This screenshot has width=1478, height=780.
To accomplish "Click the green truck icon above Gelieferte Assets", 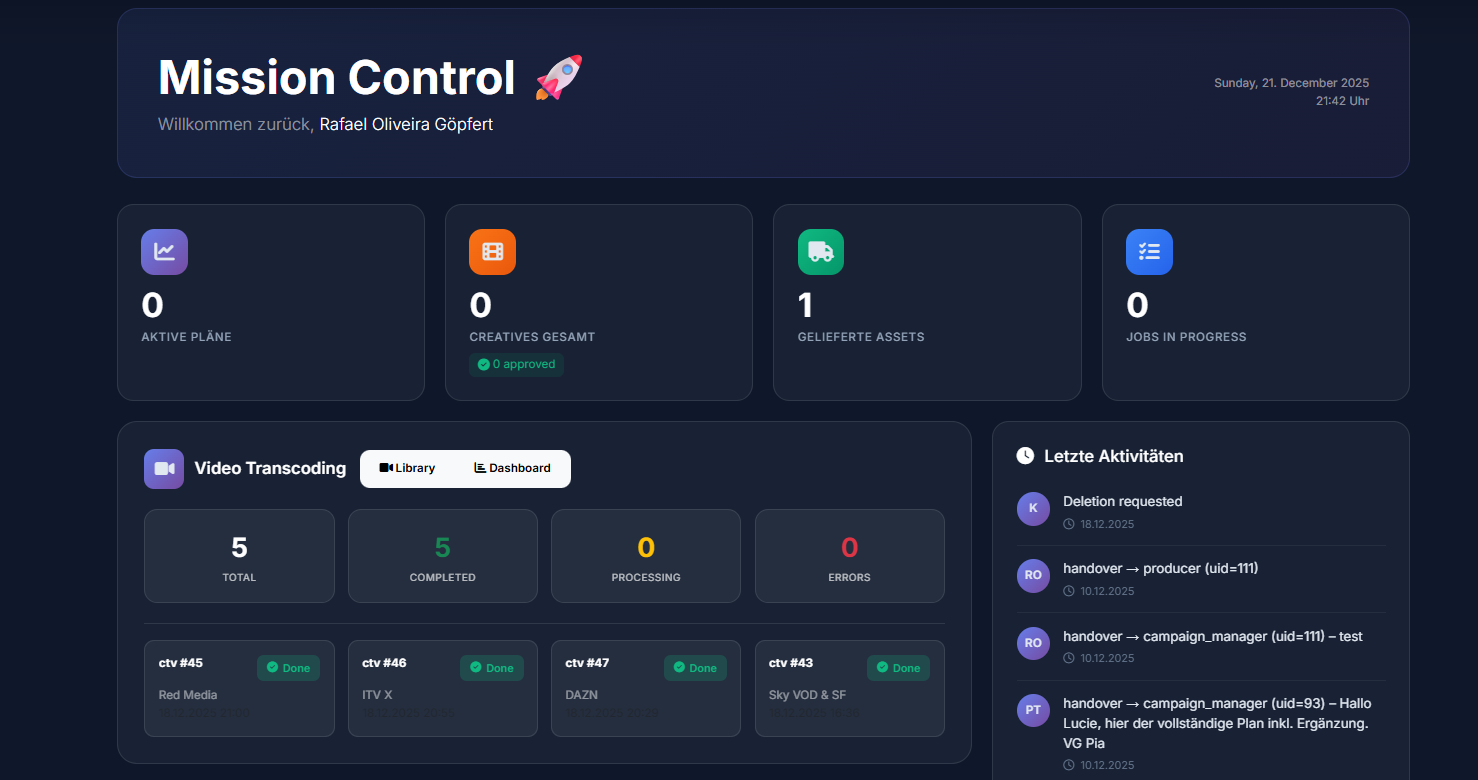I will [820, 252].
